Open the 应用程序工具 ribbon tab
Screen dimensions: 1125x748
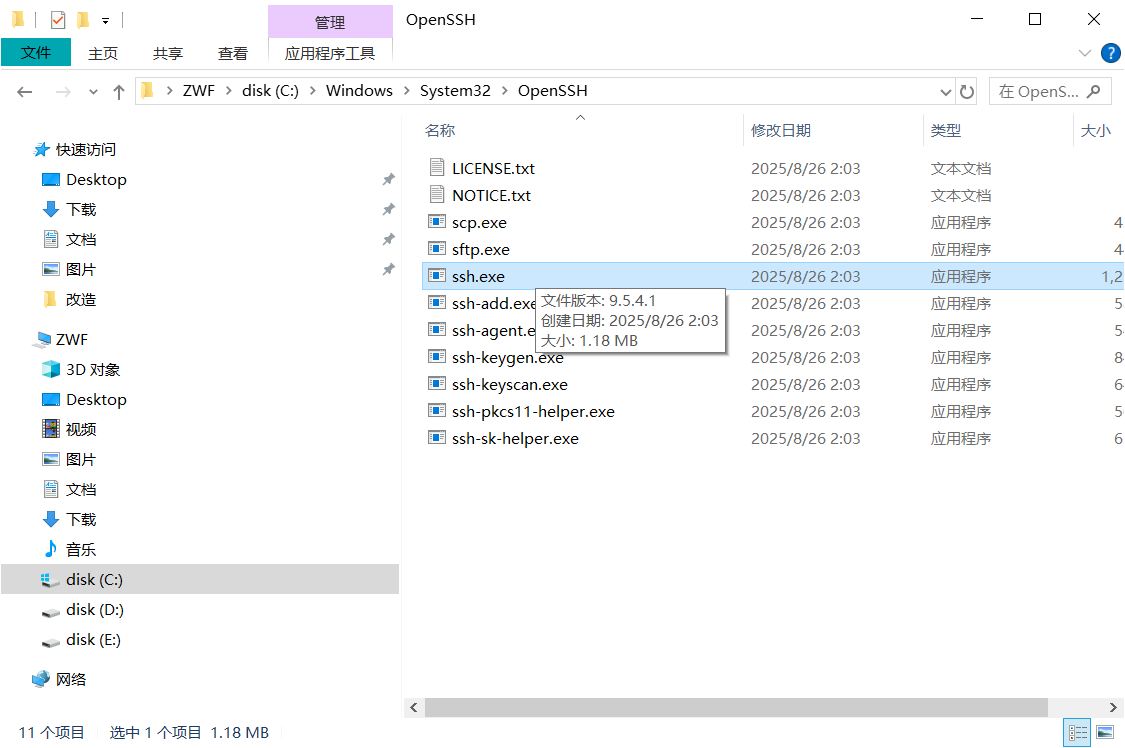click(330, 53)
